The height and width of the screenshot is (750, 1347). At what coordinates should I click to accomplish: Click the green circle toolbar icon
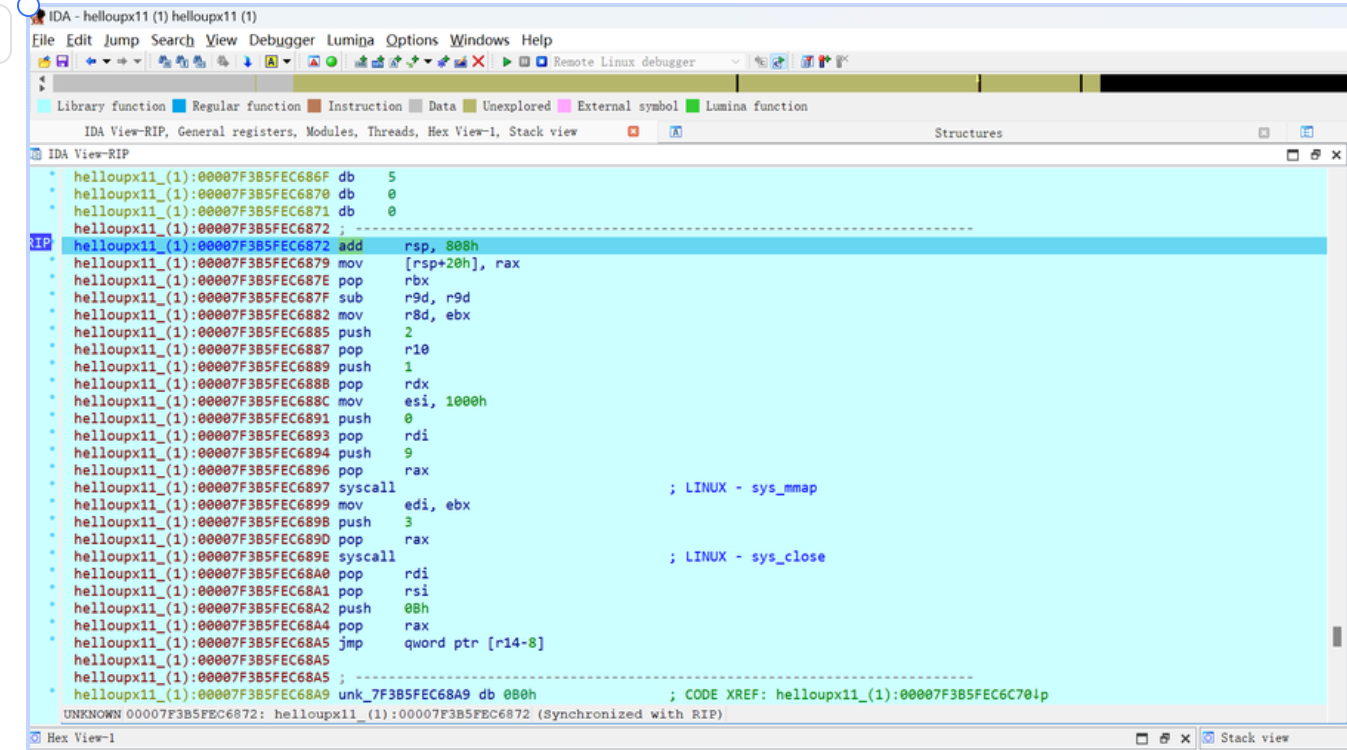pos(331,62)
